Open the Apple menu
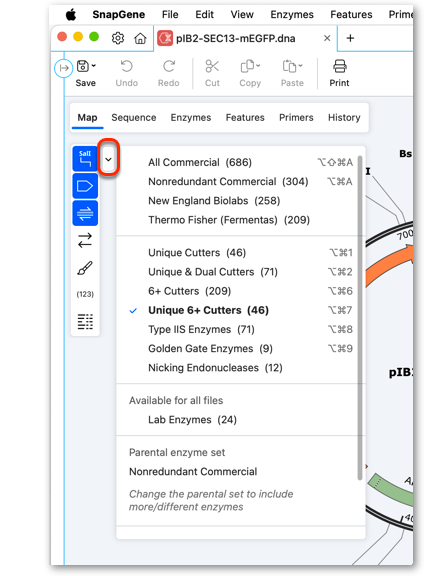 click(x=71, y=14)
